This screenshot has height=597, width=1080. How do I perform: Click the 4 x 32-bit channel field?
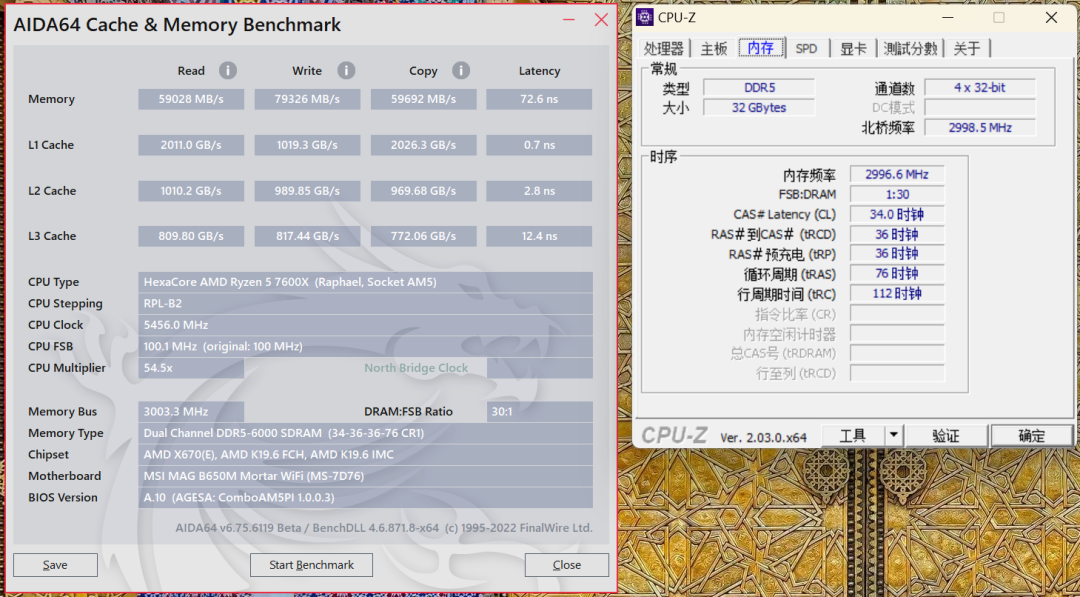979,87
